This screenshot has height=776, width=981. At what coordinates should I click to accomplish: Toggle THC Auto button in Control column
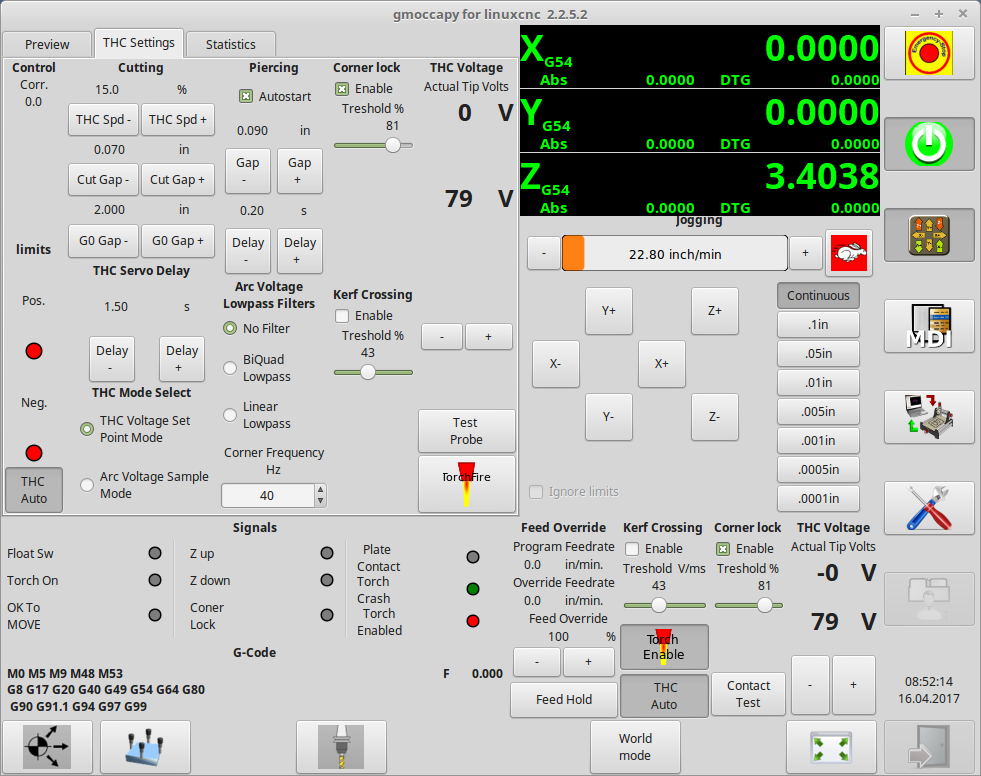point(34,490)
